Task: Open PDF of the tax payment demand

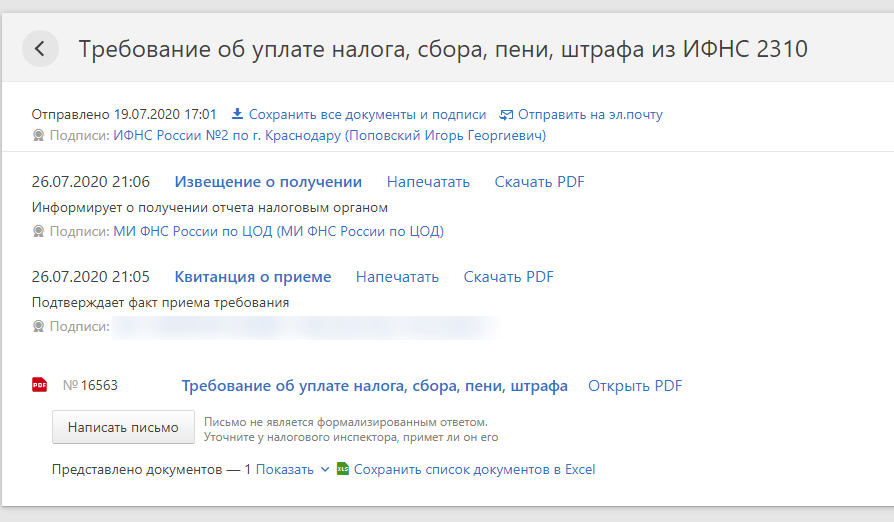Action: coord(634,386)
